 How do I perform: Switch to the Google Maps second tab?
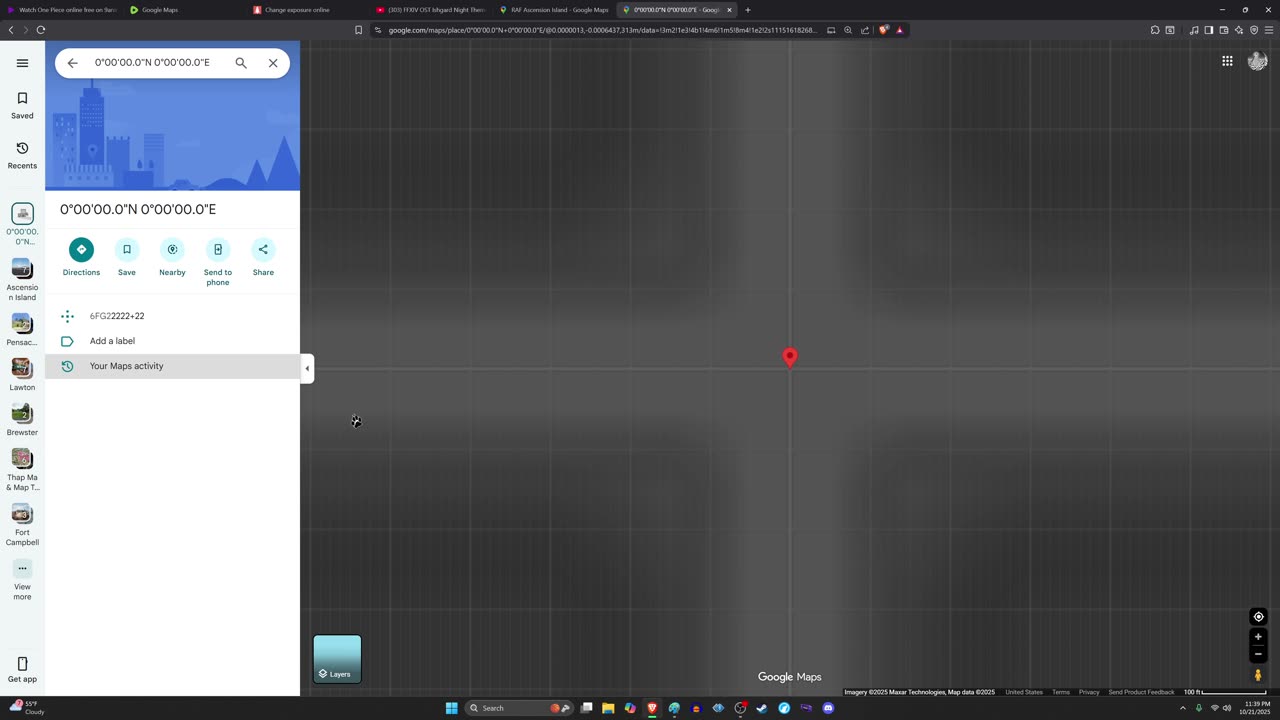(183, 10)
